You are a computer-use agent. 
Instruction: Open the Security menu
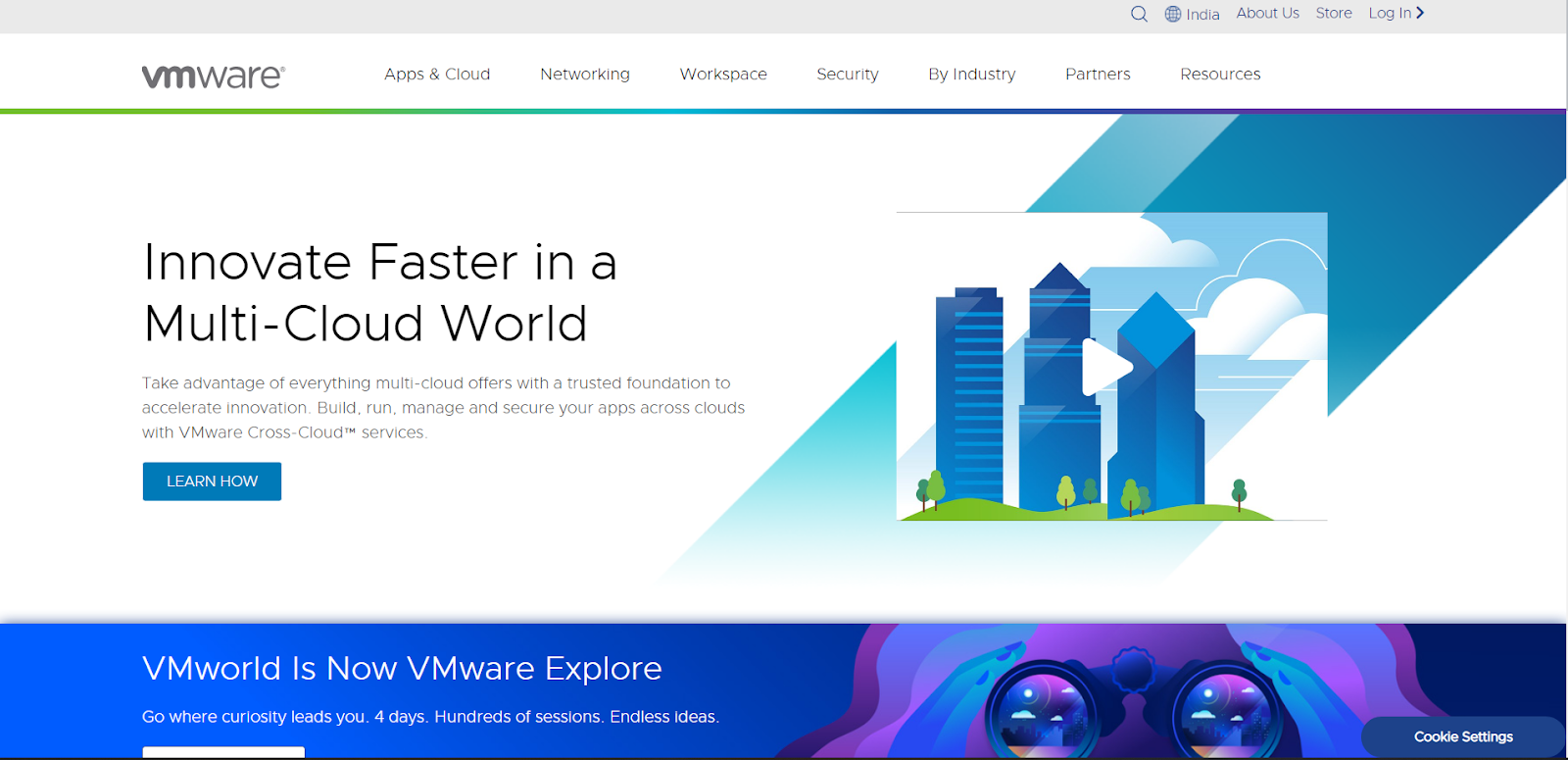tap(848, 75)
